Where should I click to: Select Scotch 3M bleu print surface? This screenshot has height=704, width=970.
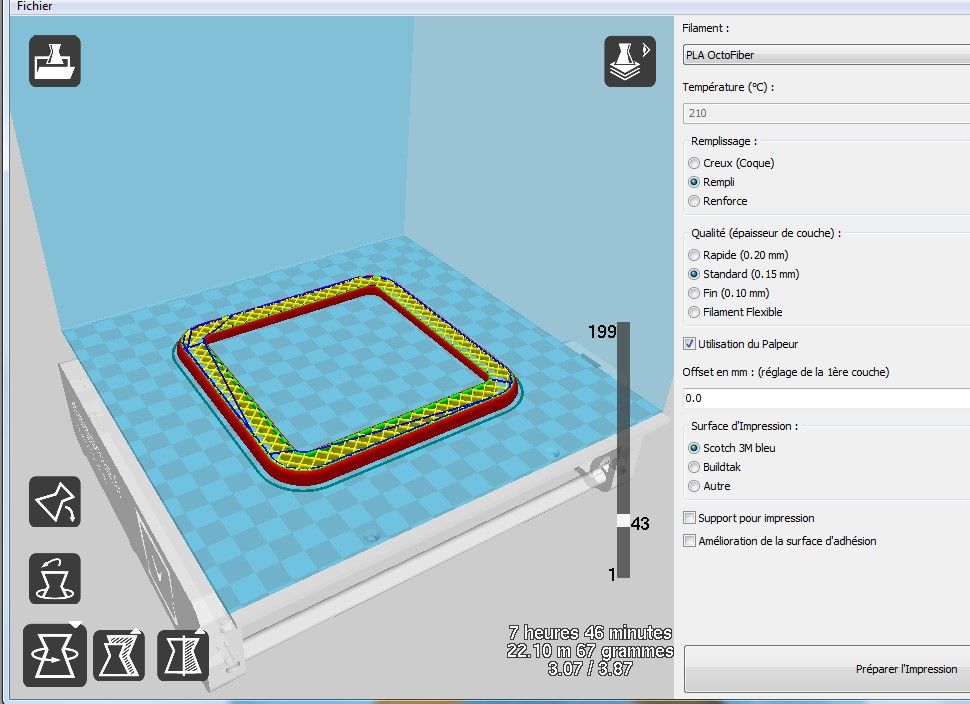point(732,448)
